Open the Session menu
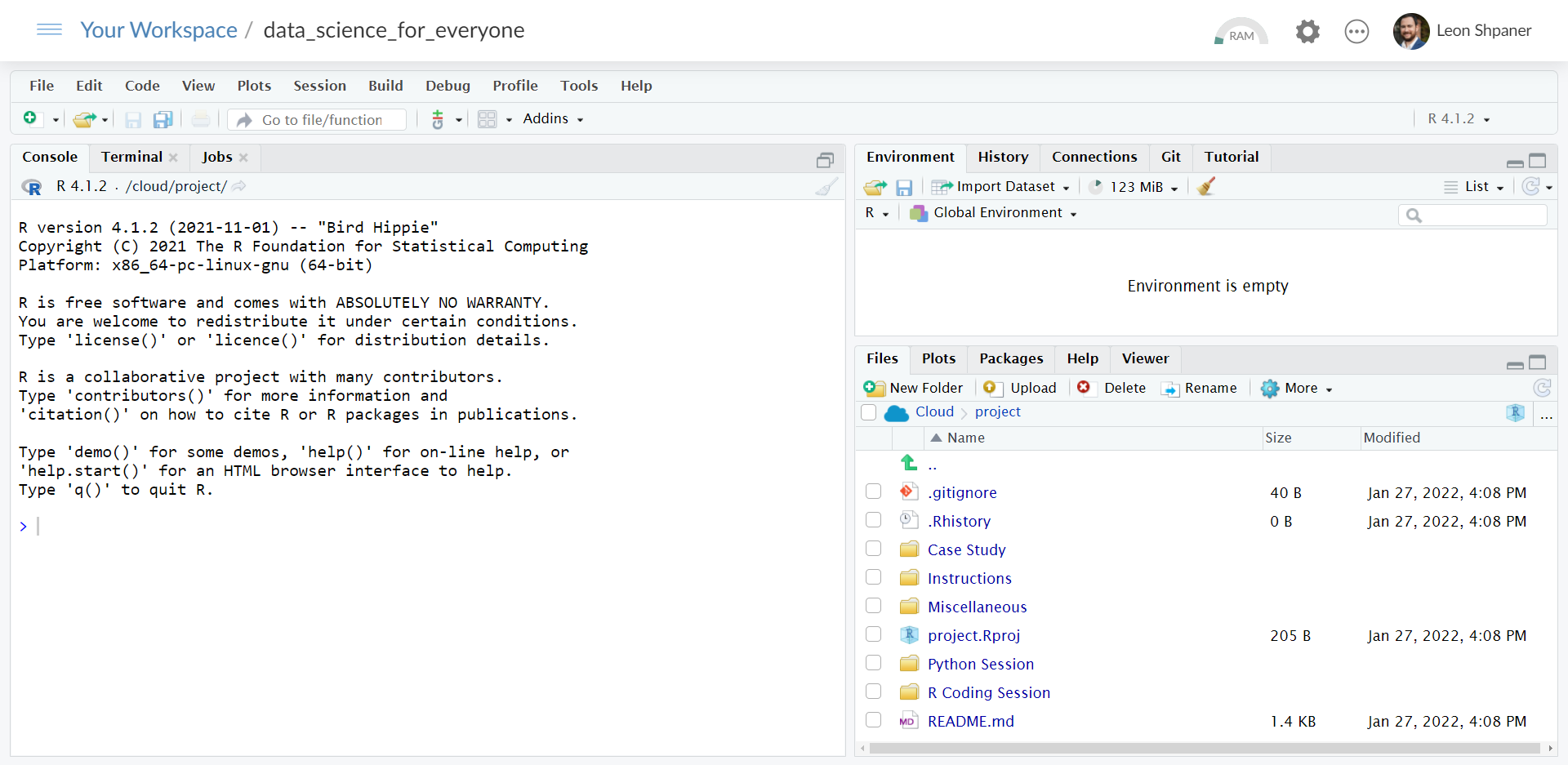This screenshot has height=765, width=1568. 319,86
